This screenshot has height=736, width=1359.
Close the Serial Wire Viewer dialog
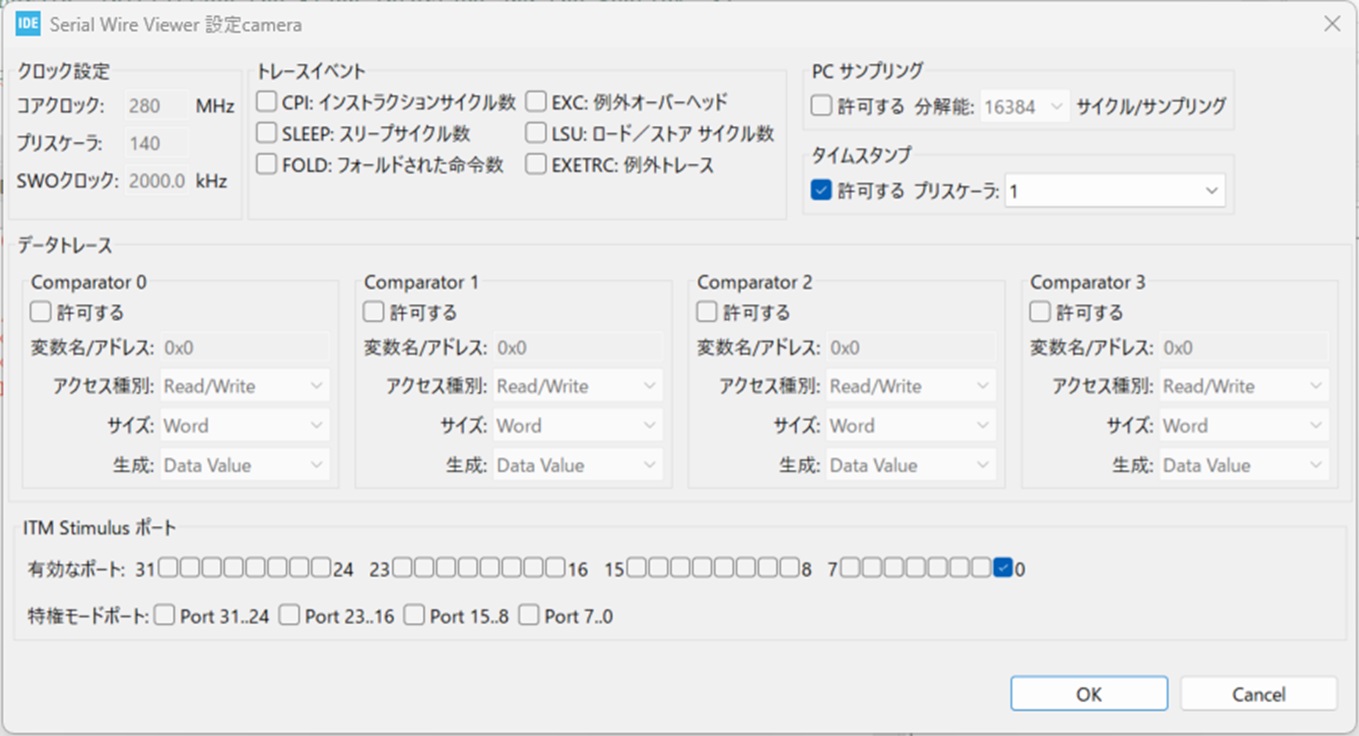(1331, 24)
